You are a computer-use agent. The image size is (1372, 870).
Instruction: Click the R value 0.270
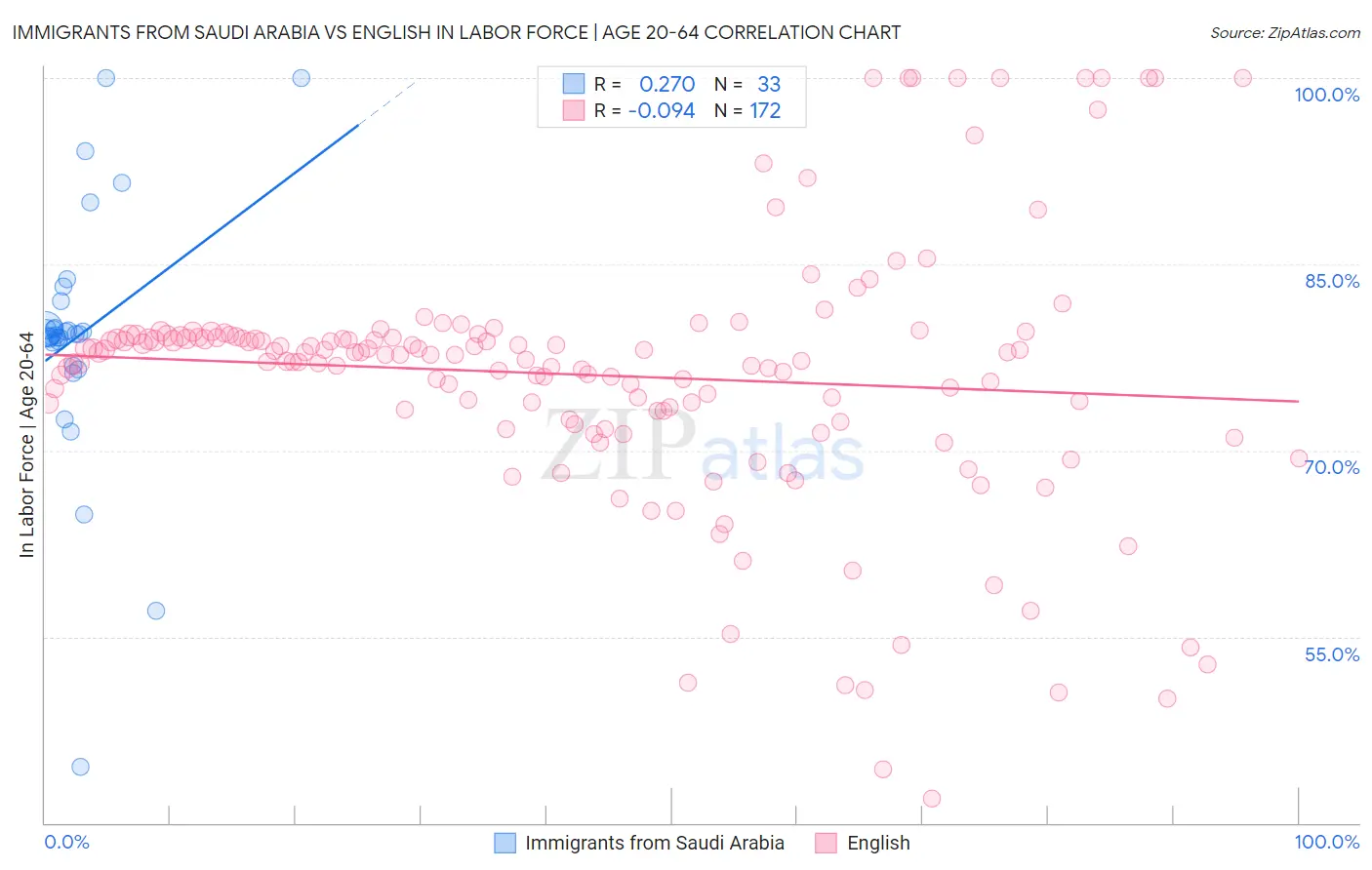666,84
